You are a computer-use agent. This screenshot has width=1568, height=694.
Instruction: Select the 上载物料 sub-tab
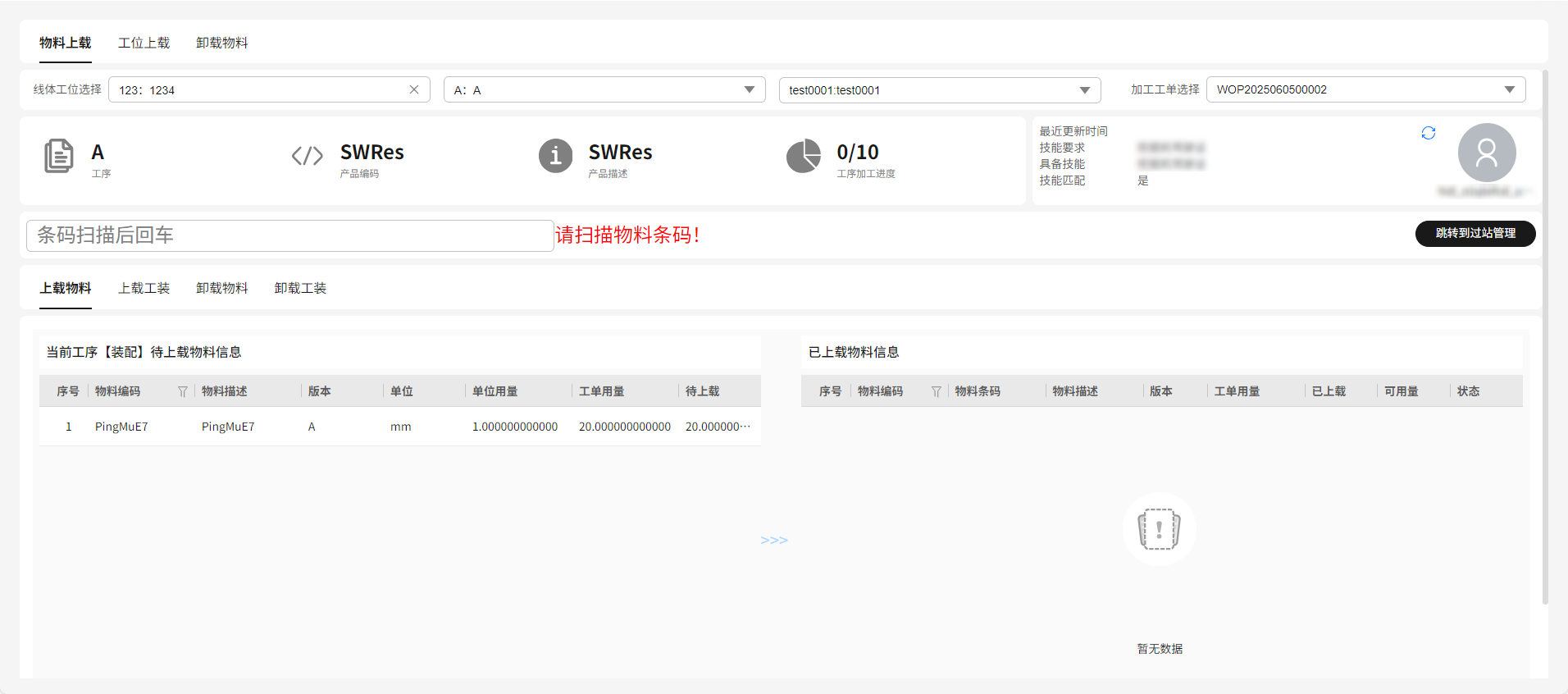[66, 288]
